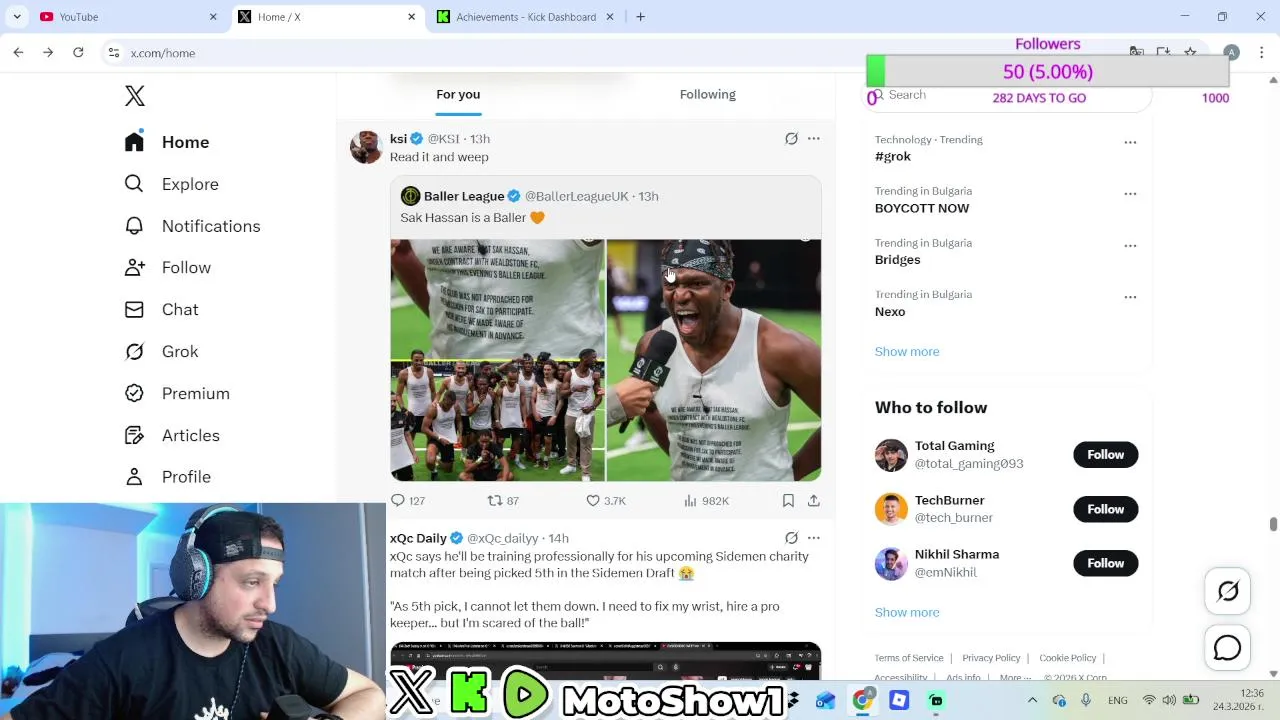Expand the system tray hidden icons chevron
This screenshot has width=1280, height=720.
coord(1032,700)
